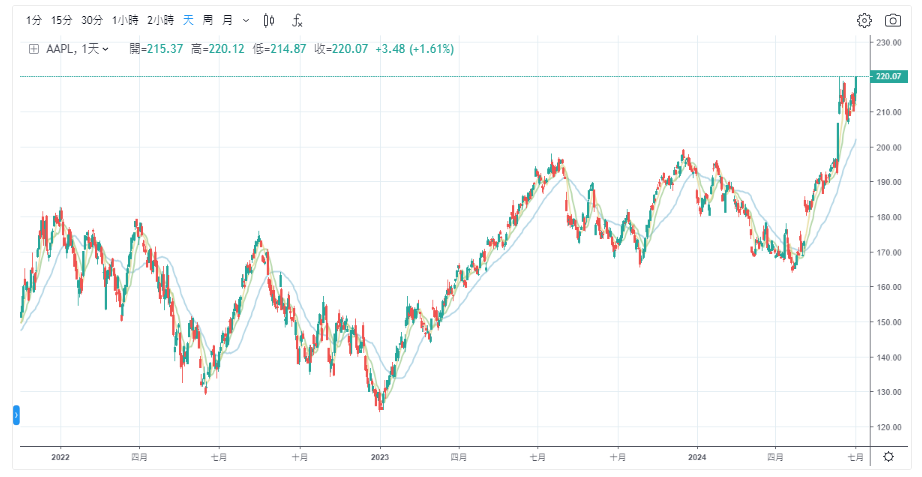Open the fx indicators menu
The height and width of the screenshot is (477, 922).
[x=298, y=20]
